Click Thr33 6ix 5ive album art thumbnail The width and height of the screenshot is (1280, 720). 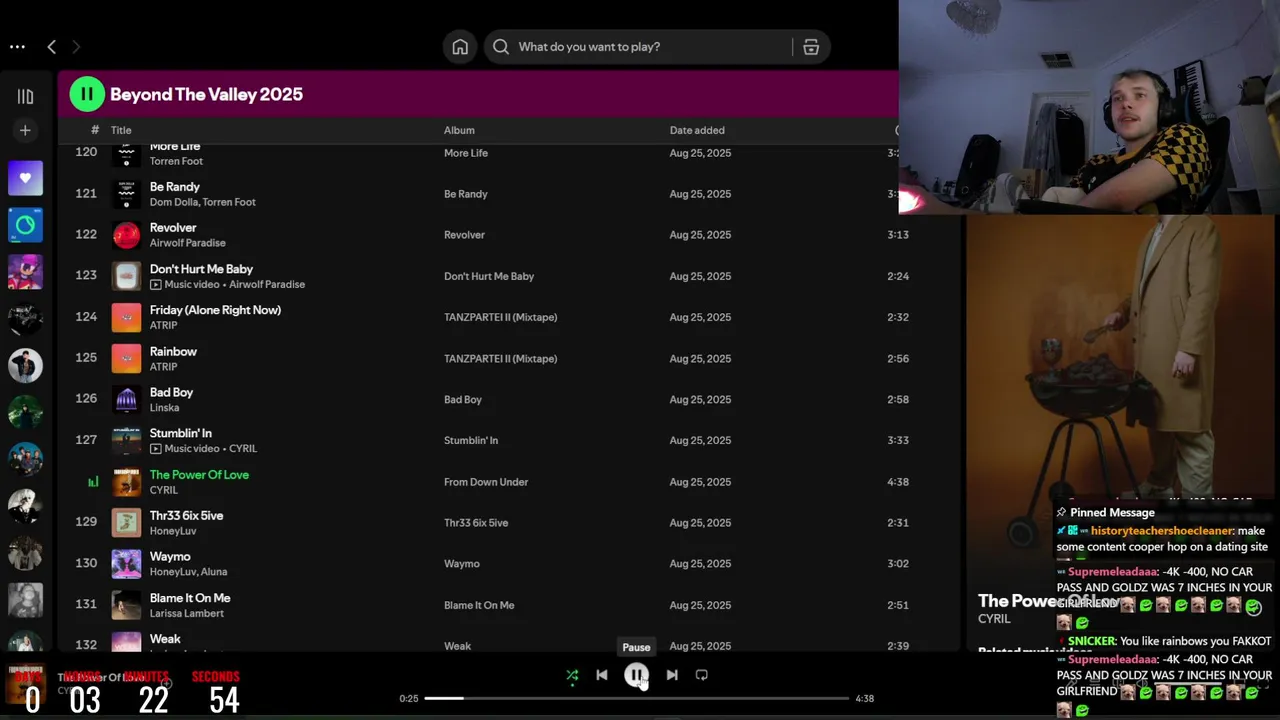coord(126,523)
